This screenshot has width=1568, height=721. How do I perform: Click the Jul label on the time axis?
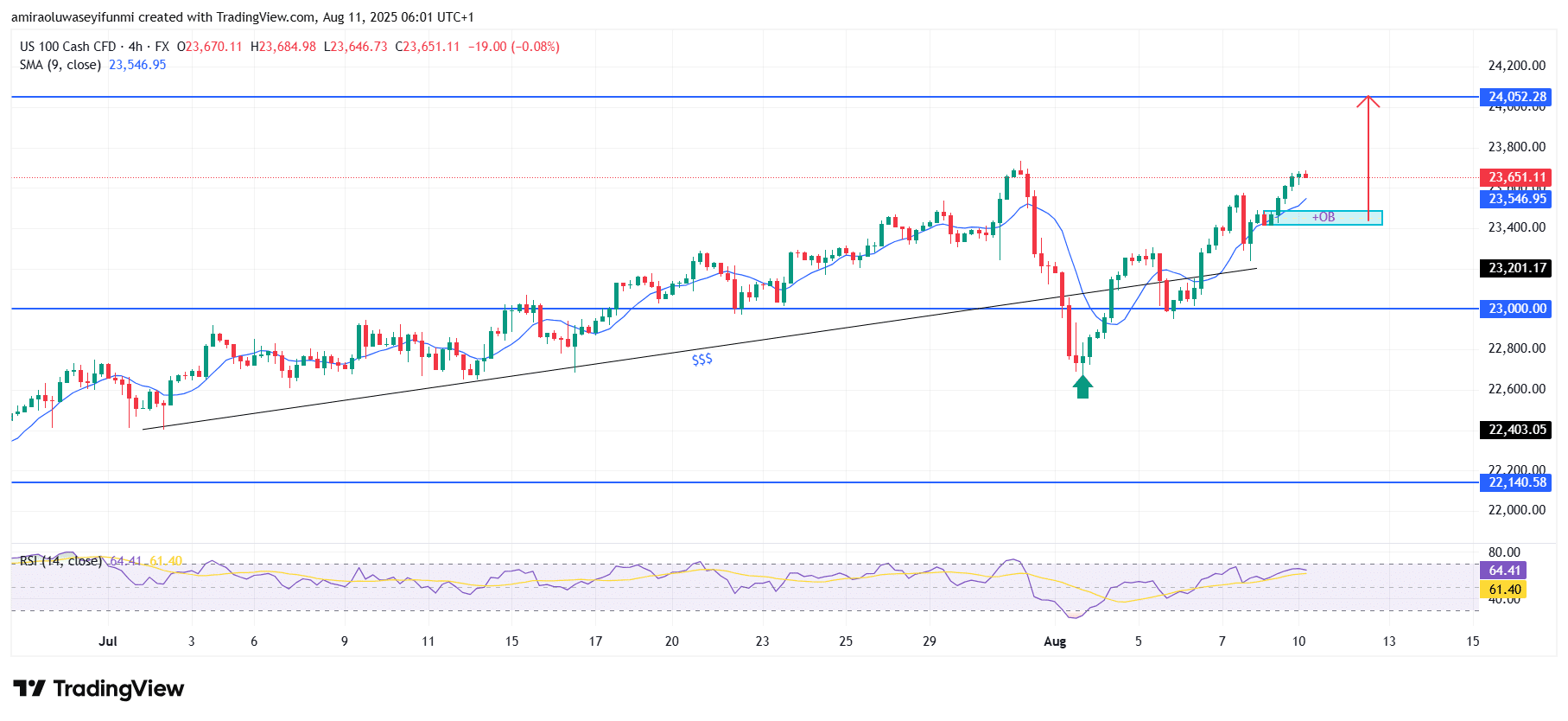coord(108,641)
